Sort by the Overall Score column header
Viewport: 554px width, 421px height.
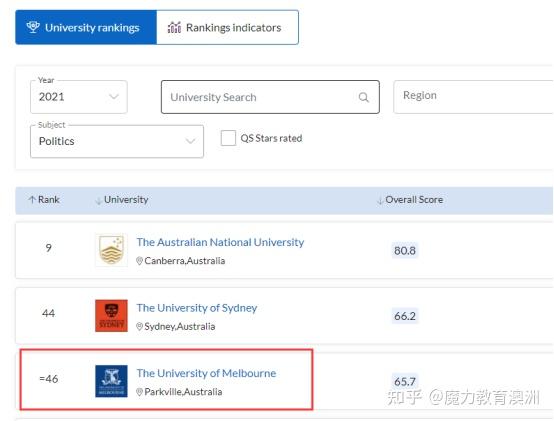[x=410, y=200]
